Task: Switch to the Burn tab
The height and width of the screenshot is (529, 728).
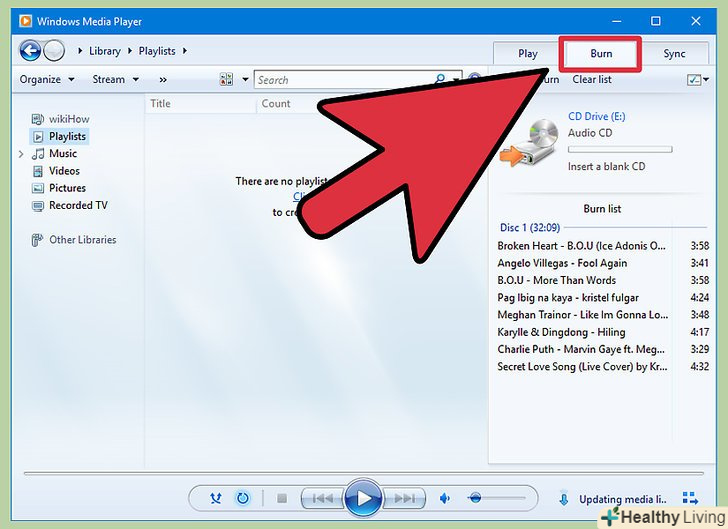Action: 601,54
